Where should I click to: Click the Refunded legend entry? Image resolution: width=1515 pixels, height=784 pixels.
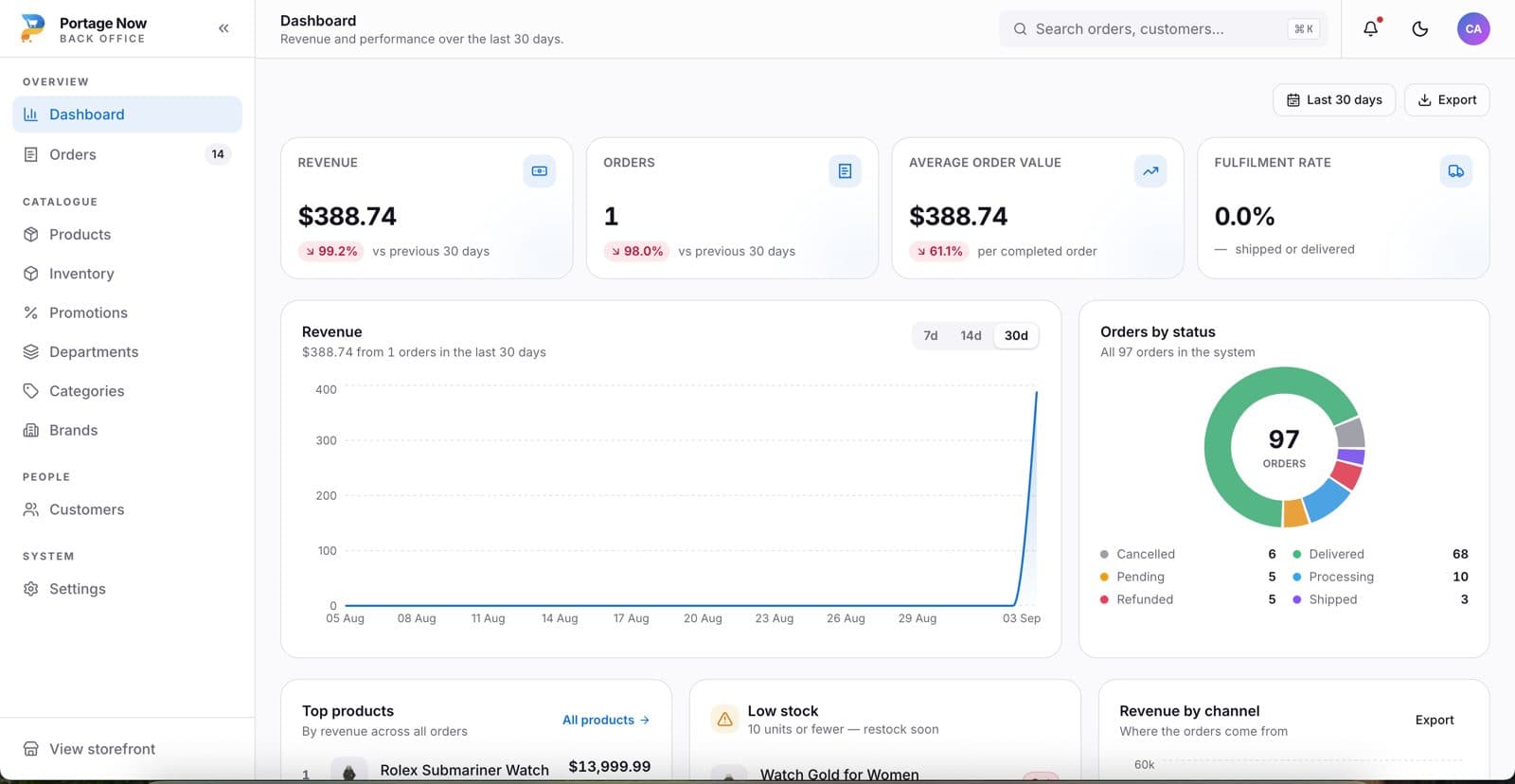(1188, 599)
